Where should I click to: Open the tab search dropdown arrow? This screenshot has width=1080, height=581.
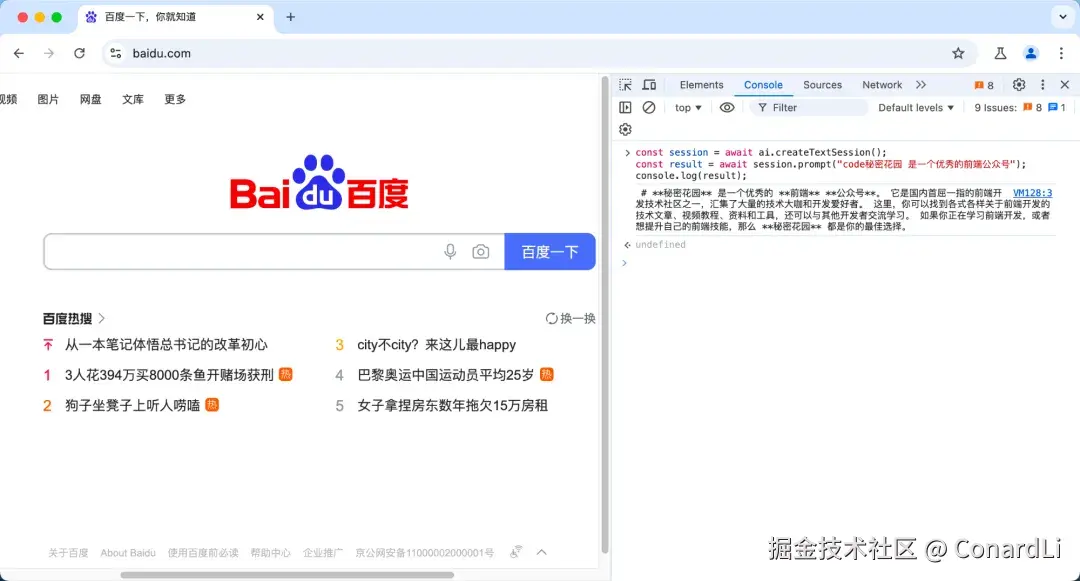1063,17
